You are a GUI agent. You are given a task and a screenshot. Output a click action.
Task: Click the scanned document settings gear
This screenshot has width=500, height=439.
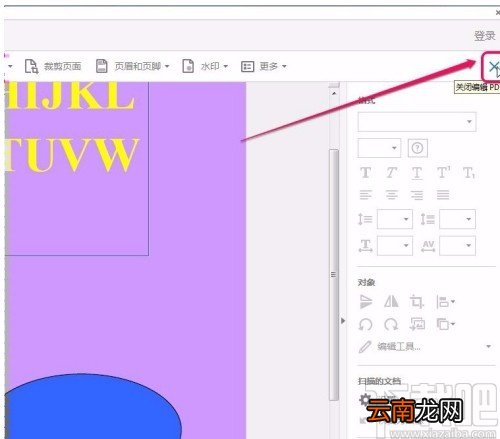(x=365, y=399)
